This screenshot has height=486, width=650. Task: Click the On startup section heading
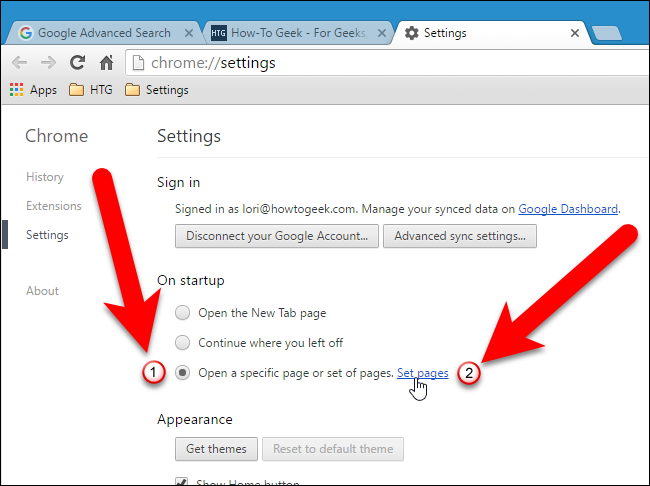tap(191, 281)
